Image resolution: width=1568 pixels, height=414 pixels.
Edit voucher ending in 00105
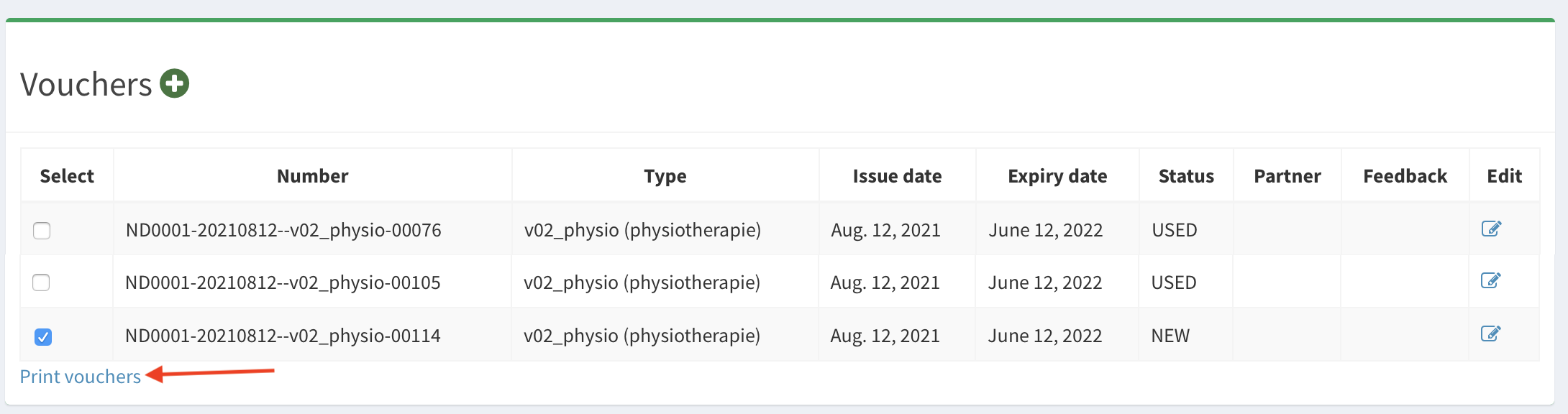point(1490,280)
